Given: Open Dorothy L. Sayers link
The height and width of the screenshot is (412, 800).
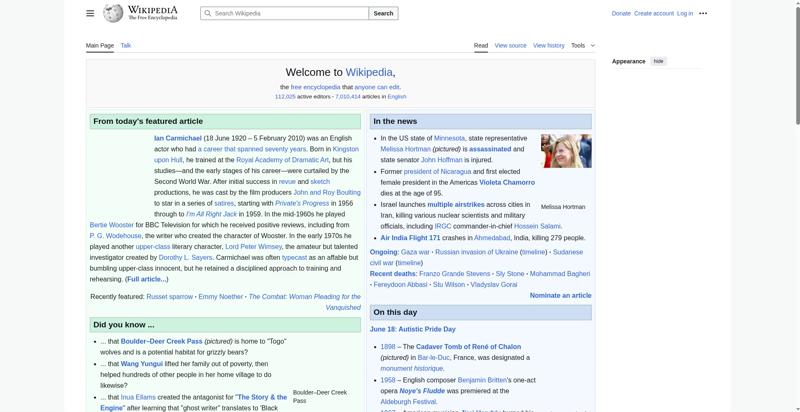Looking at the screenshot, I should click(186, 258).
